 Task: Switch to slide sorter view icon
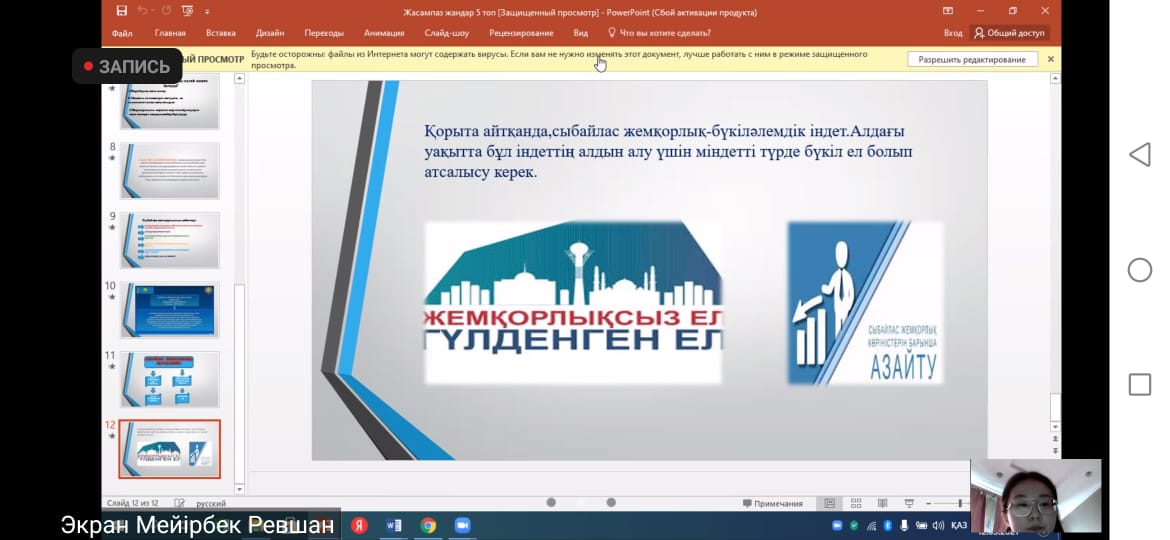pos(855,503)
